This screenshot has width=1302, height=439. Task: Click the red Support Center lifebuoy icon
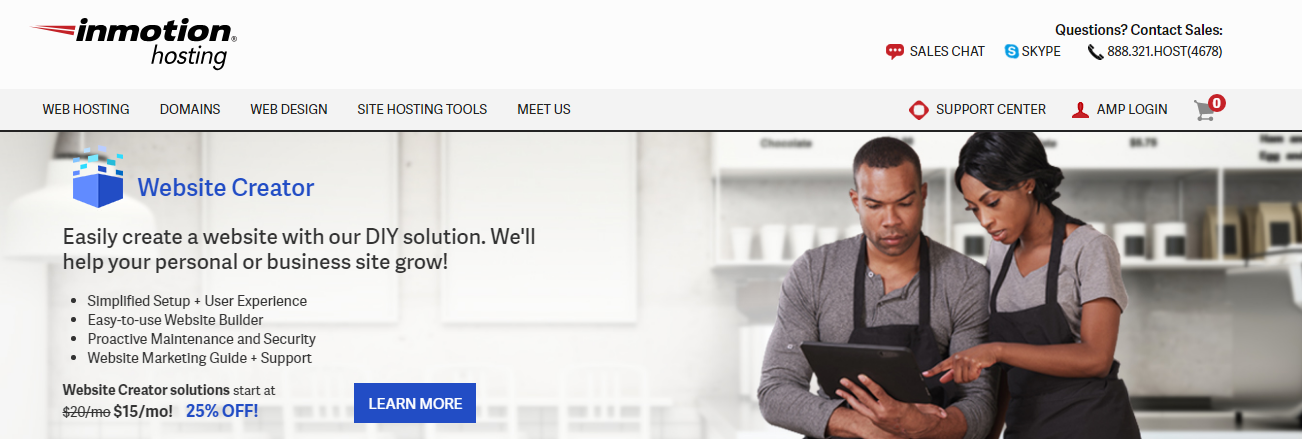tap(919, 110)
